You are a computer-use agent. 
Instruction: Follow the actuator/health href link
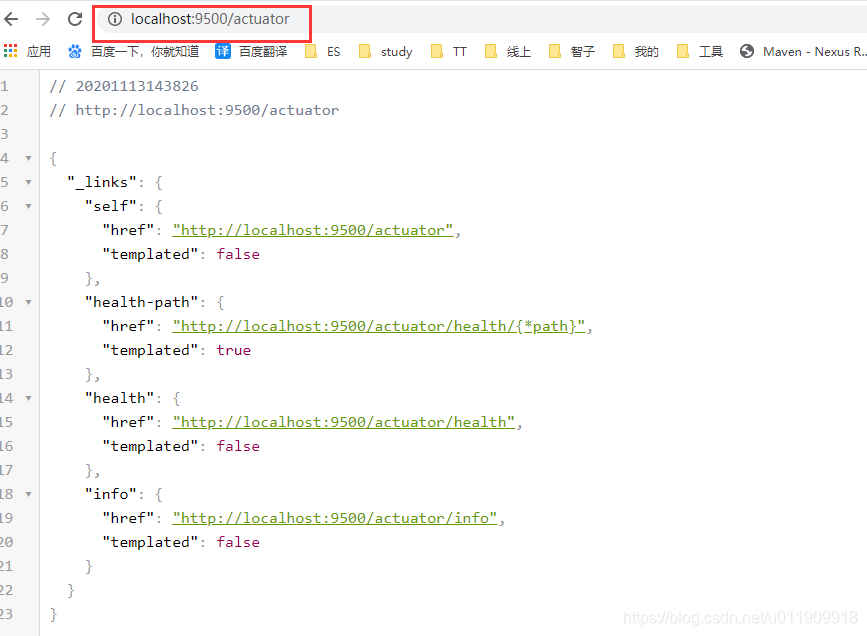344,422
